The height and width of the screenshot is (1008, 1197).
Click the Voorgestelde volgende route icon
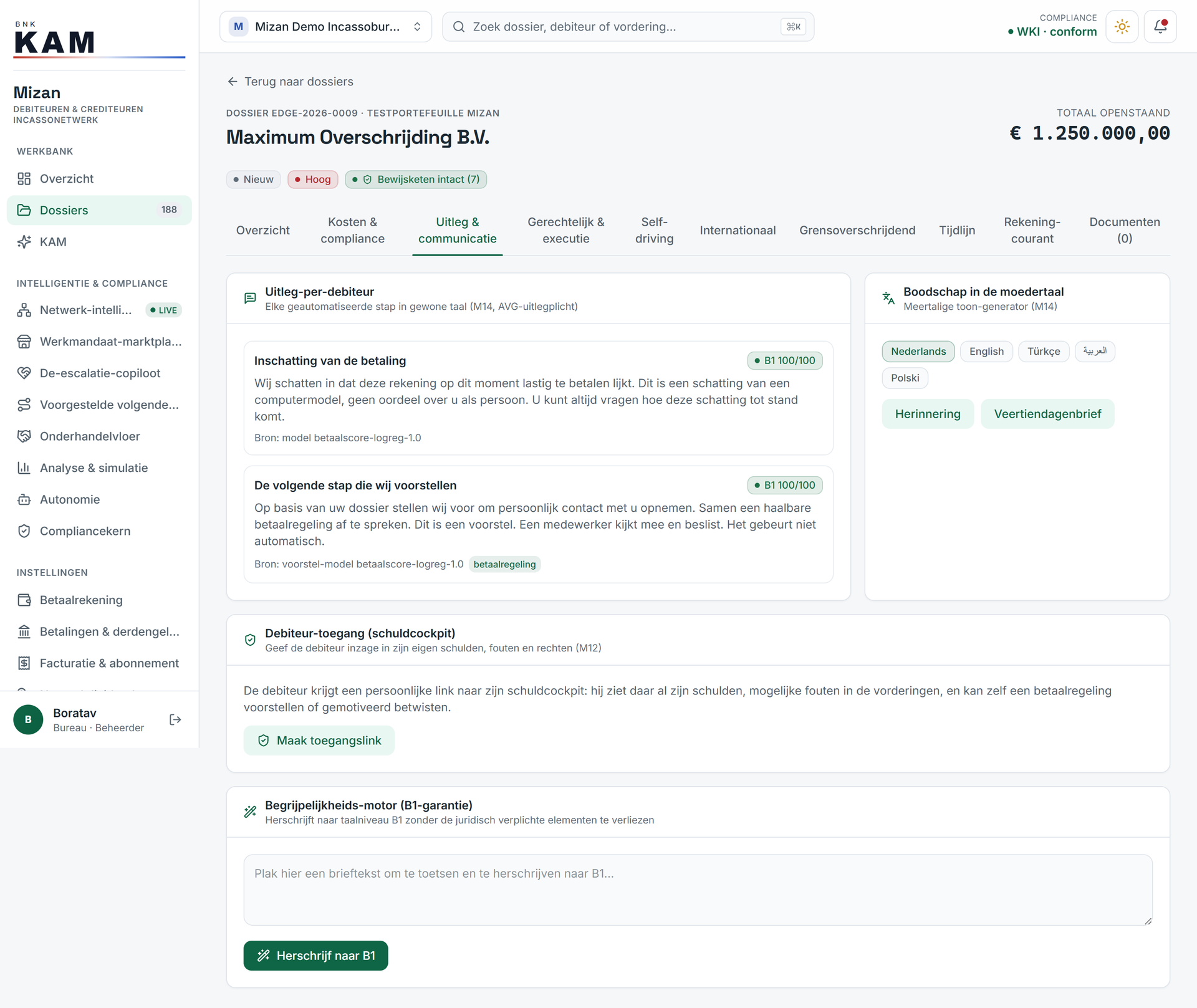click(x=24, y=405)
